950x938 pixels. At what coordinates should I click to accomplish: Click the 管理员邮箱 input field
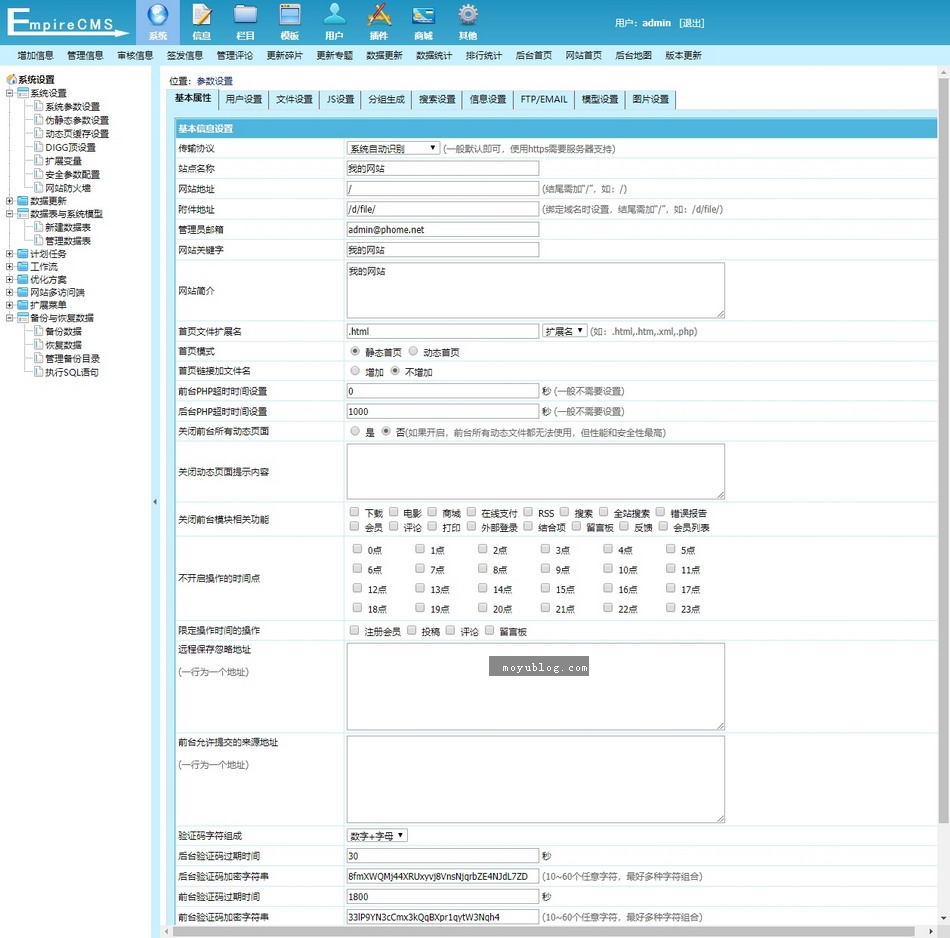[442, 229]
